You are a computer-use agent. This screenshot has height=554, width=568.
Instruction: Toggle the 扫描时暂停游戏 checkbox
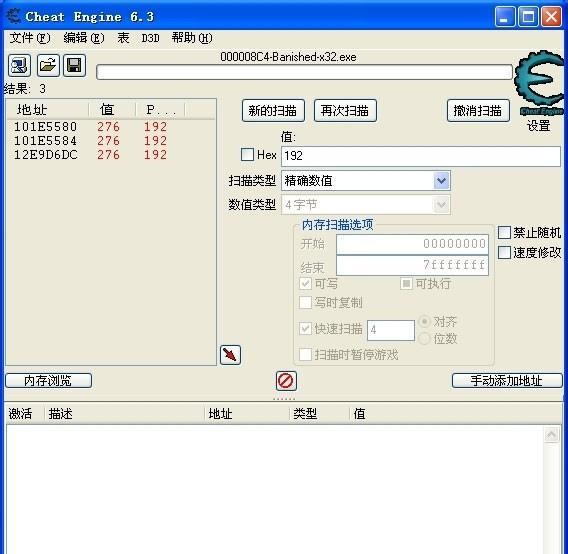tap(305, 354)
